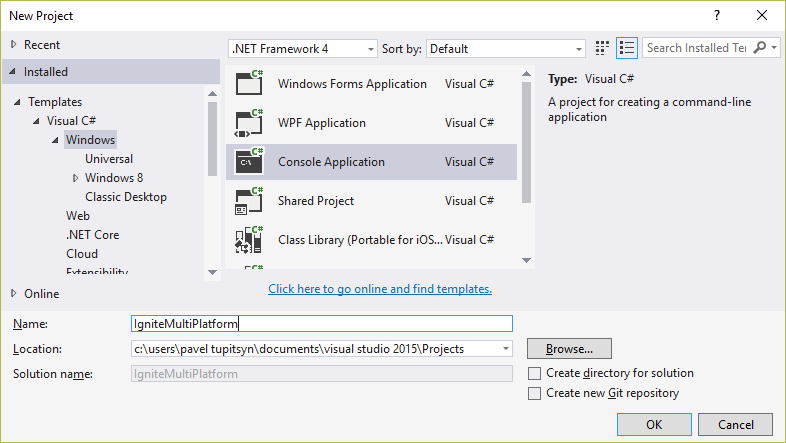This screenshot has width=786, height=443.
Task: Click the project Name input field
Action: click(x=322, y=324)
